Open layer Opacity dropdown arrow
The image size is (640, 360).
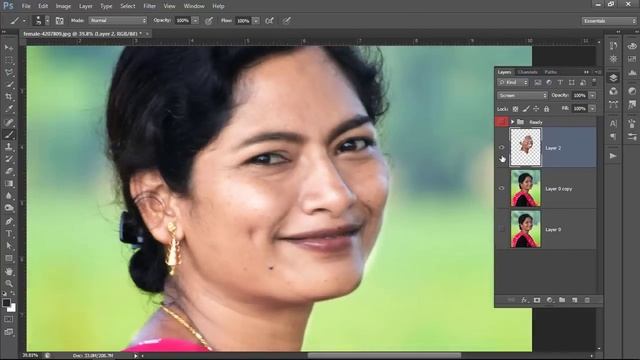coord(592,95)
